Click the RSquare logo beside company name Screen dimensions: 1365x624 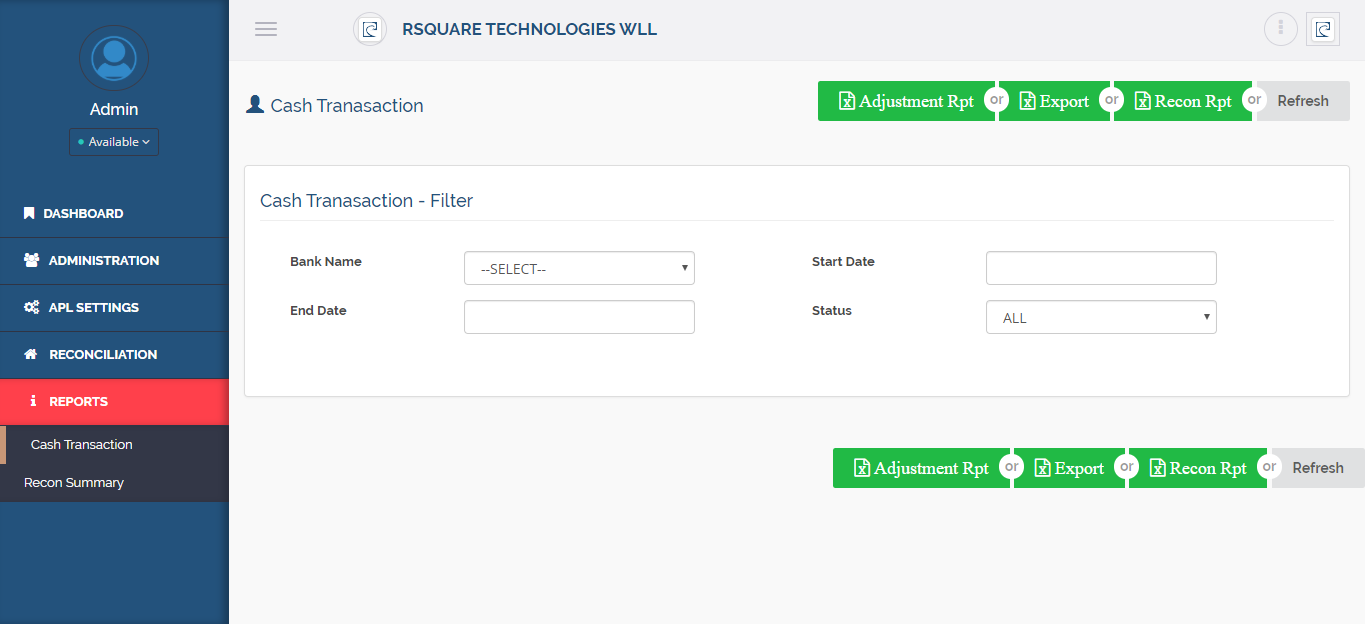pyautogui.click(x=370, y=29)
